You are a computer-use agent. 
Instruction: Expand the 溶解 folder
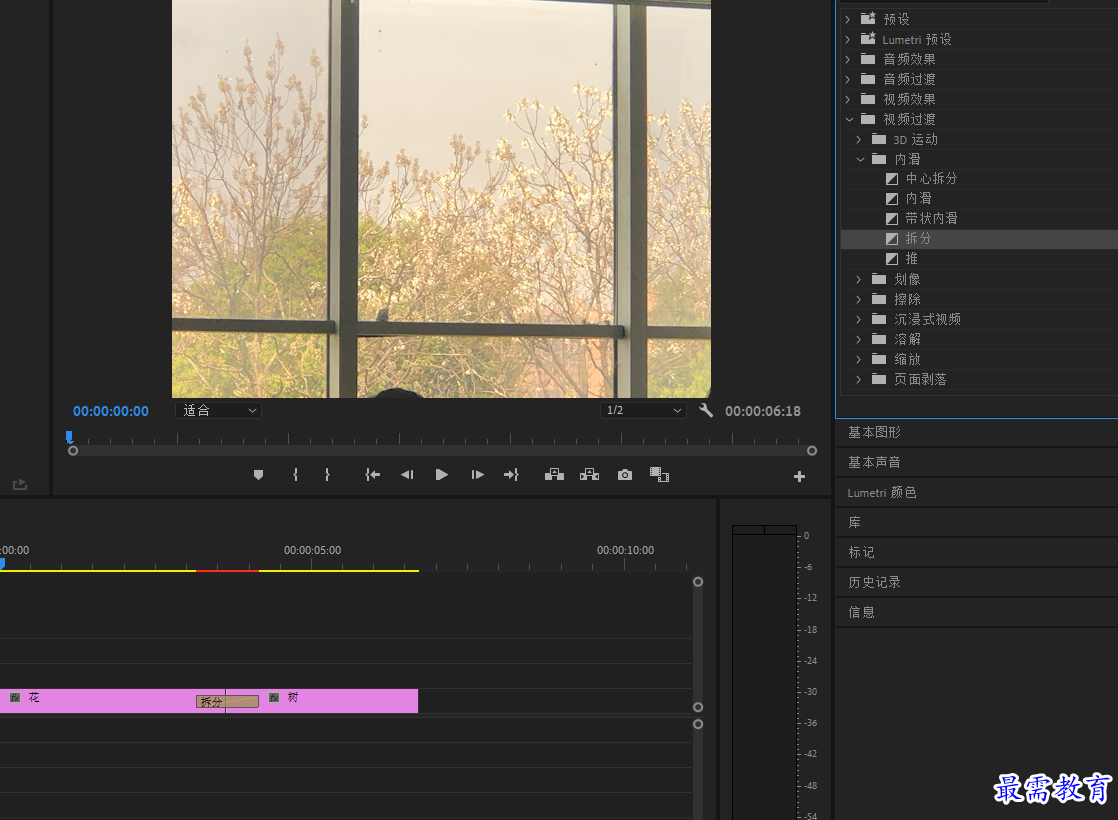coord(858,339)
